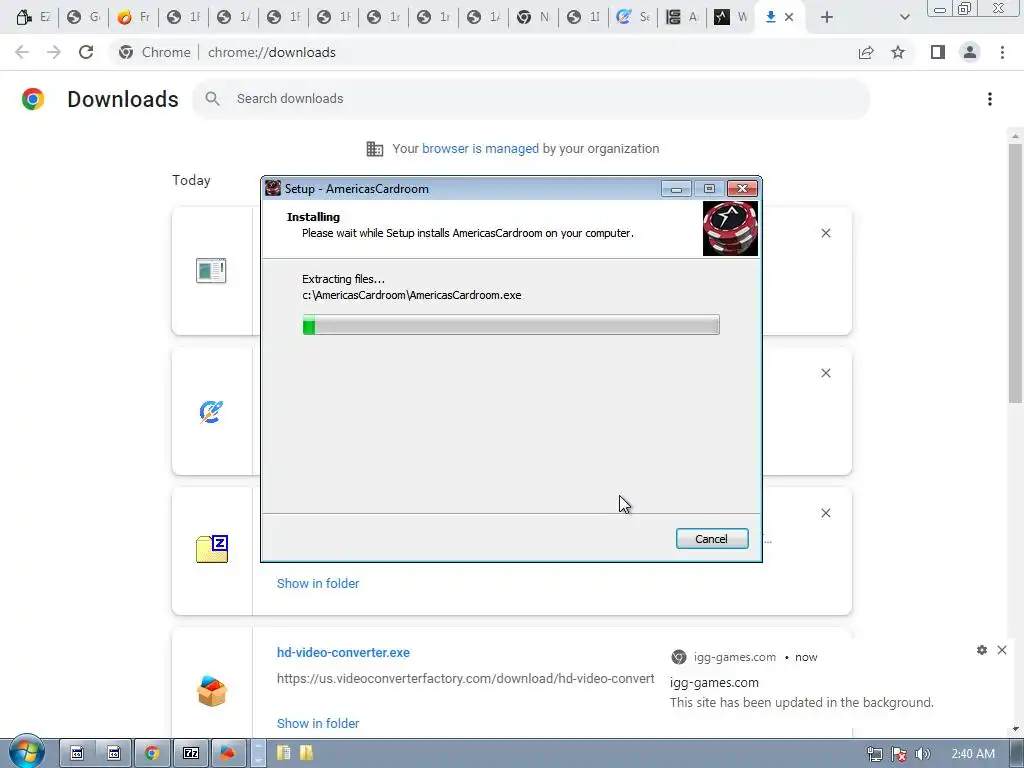The width and height of the screenshot is (1024, 768).
Task: Switch to the 'N' Chrome tab
Action: click(534, 18)
